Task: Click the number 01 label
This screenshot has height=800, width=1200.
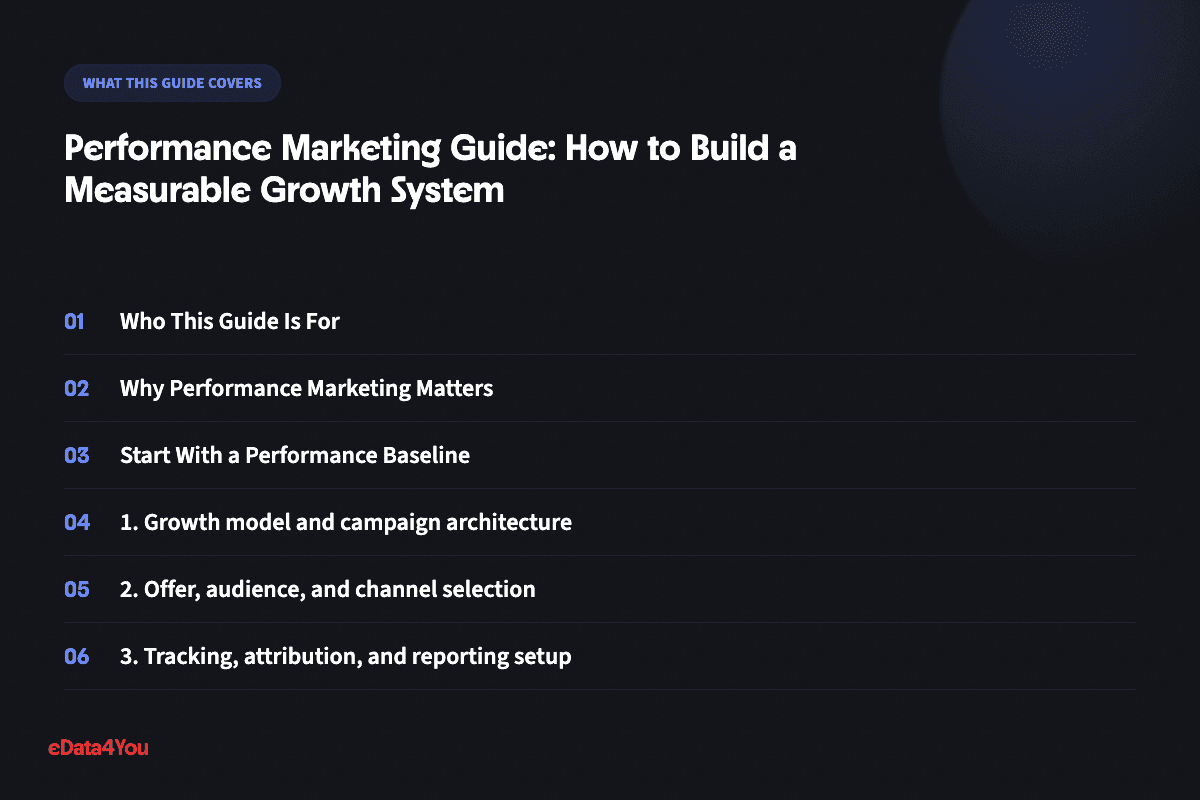Action: coord(75,321)
